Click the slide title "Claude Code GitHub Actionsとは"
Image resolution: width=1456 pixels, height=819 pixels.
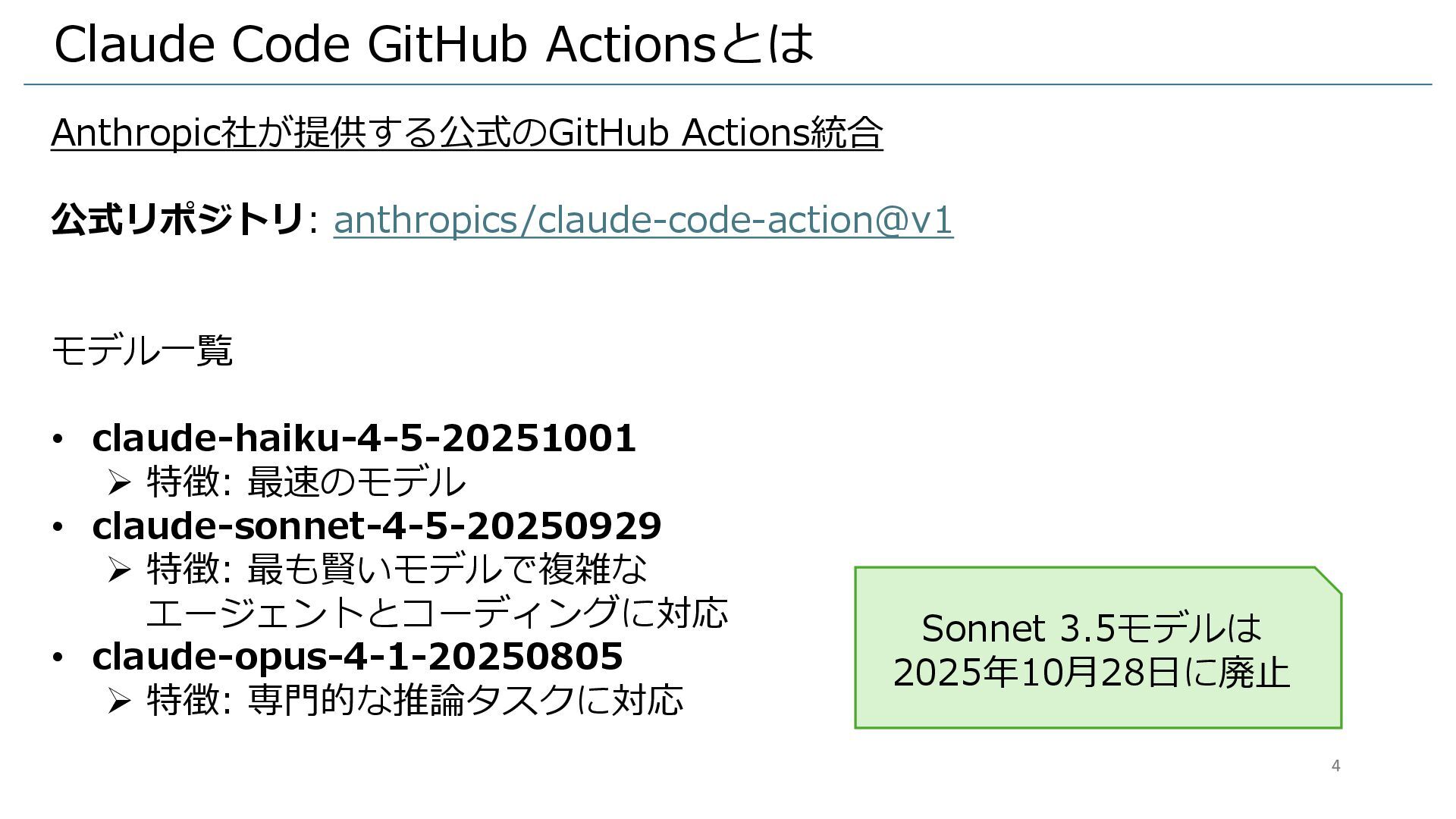(433, 43)
